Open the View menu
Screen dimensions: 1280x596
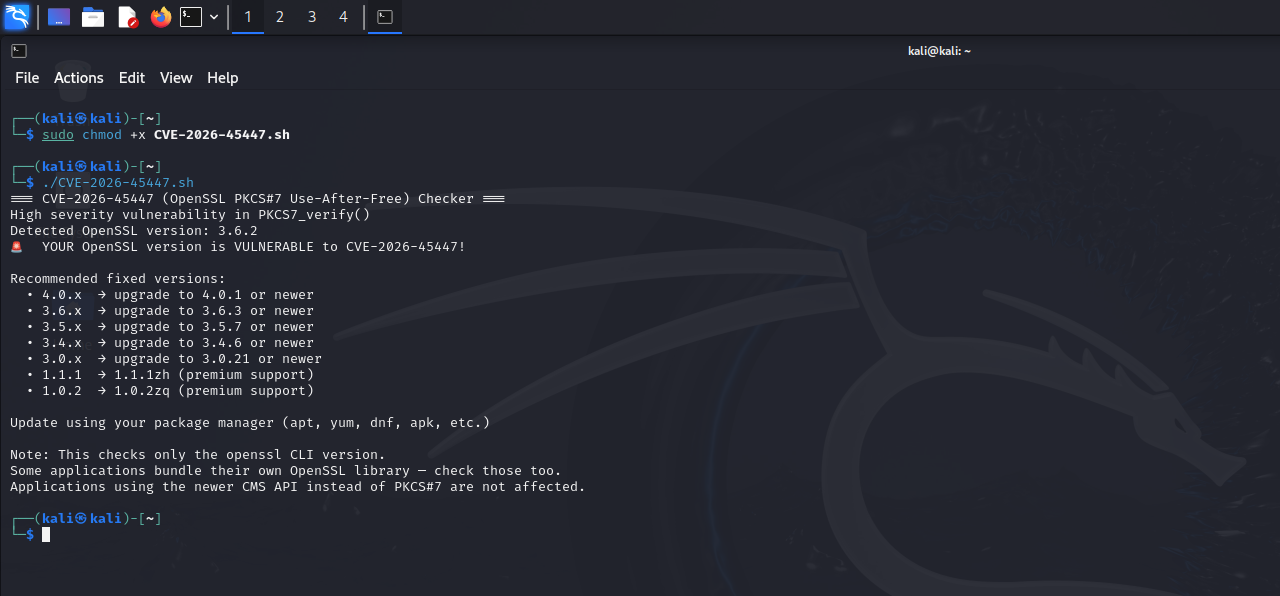pos(176,78)
